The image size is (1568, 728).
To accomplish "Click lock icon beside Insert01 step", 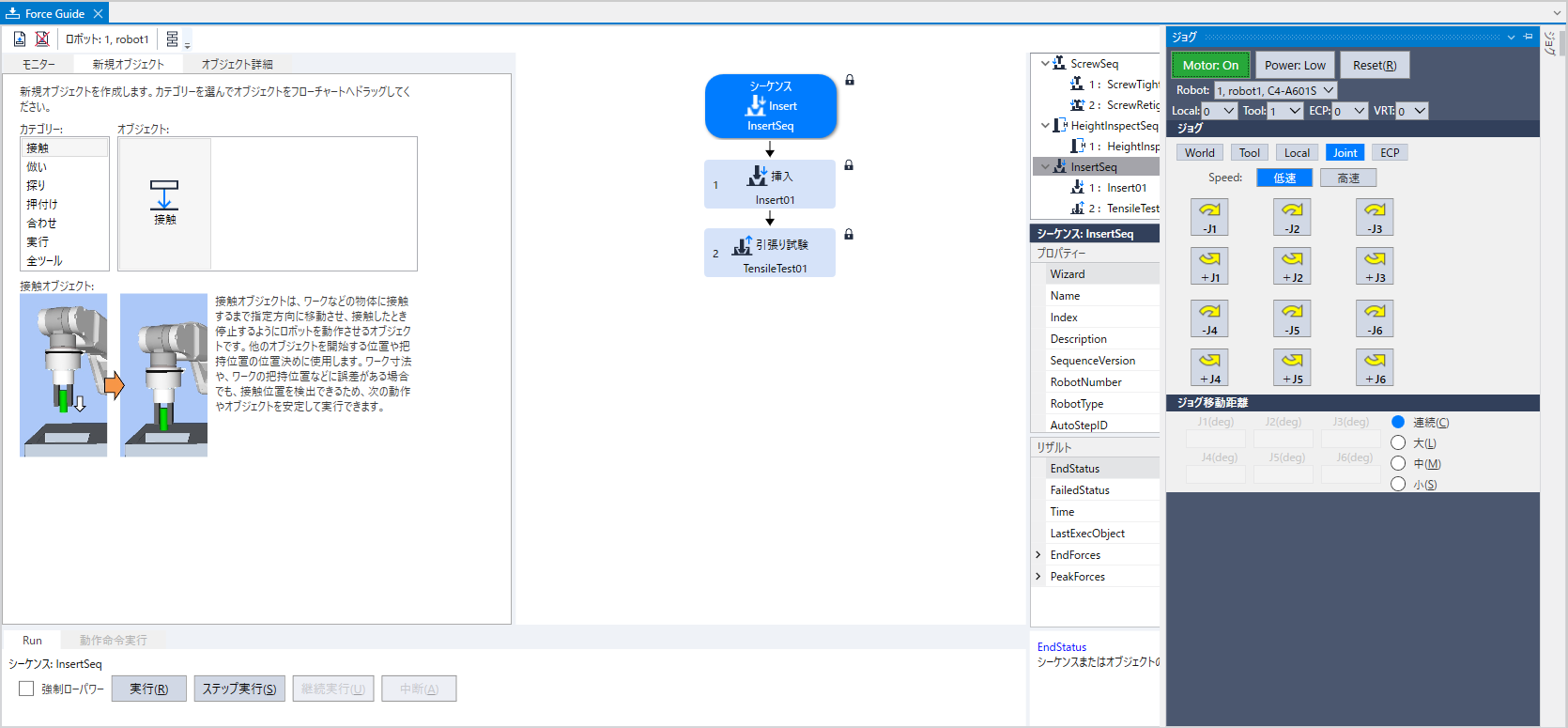I will coord(849,165).
